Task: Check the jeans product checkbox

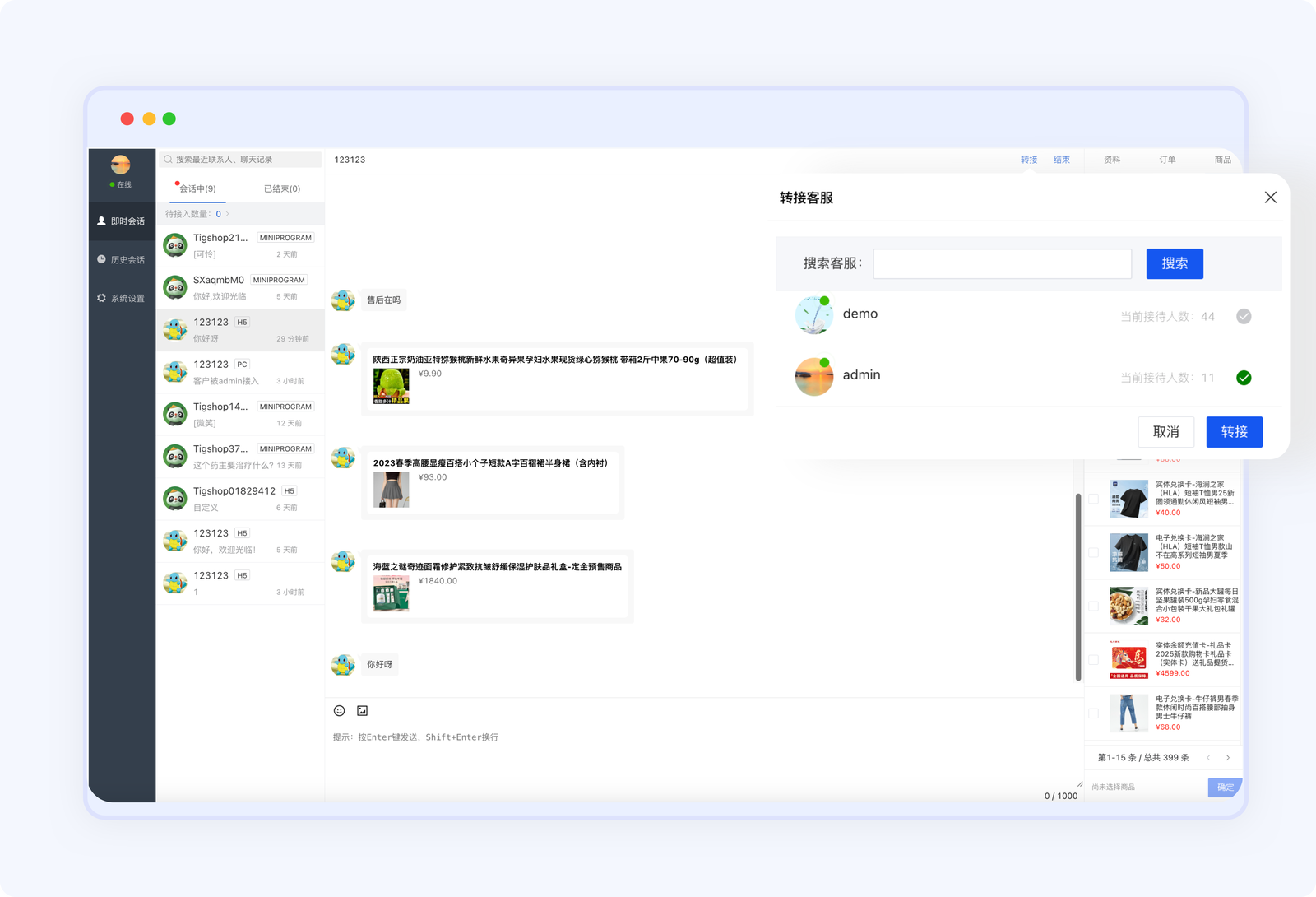Action: 1093,713
